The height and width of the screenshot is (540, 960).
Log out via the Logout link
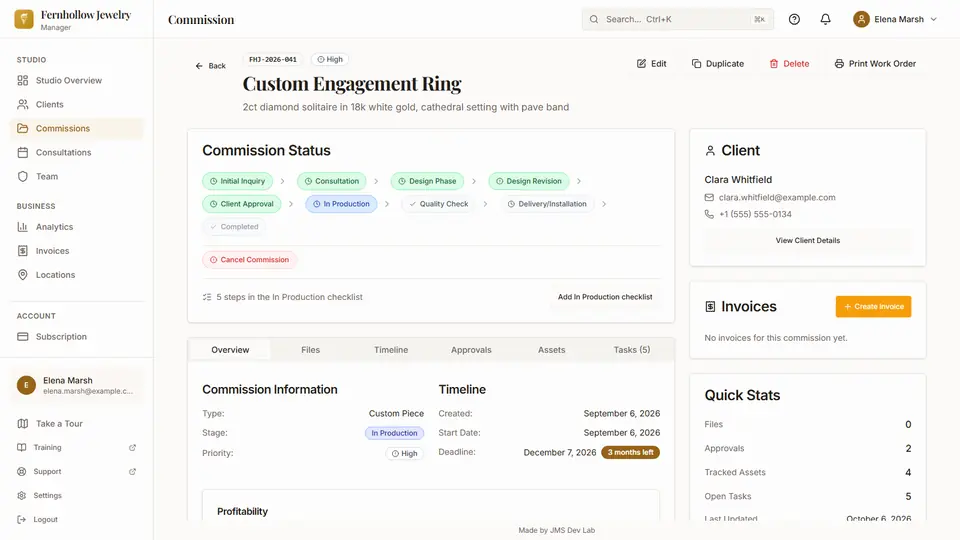pos(77,519)
